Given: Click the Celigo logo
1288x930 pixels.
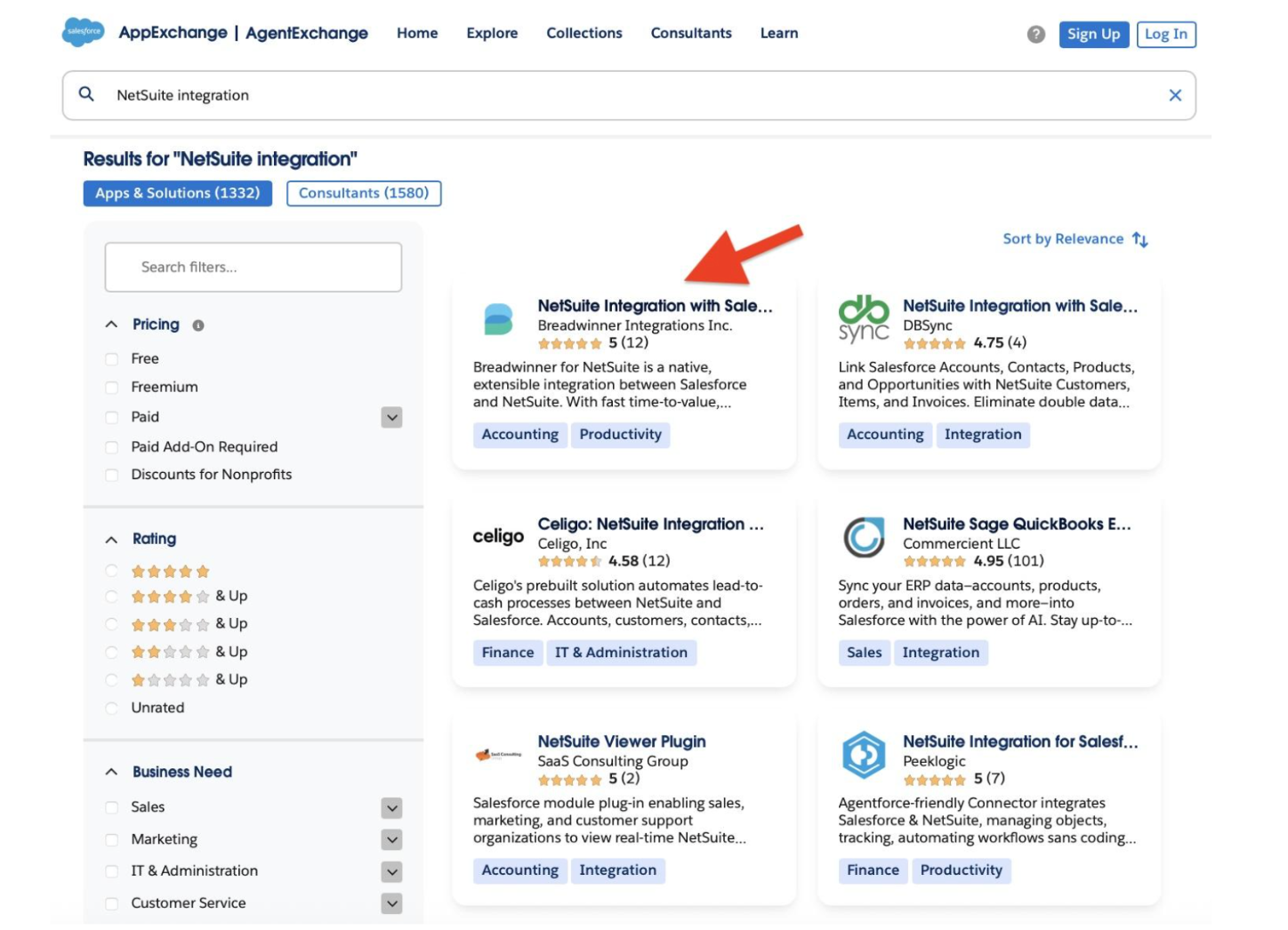Looking at the screenshot, I should (498, 535).
